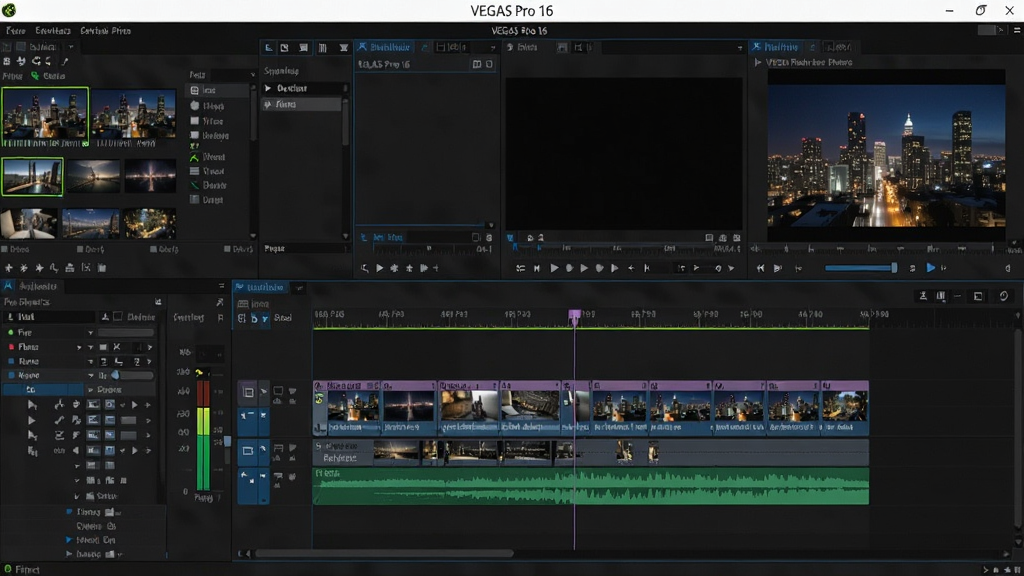Click the refresh arrows icon in the top-left toolbar
The height and width of the screenshot is (576, 1024).
click(x=36, y=61)
